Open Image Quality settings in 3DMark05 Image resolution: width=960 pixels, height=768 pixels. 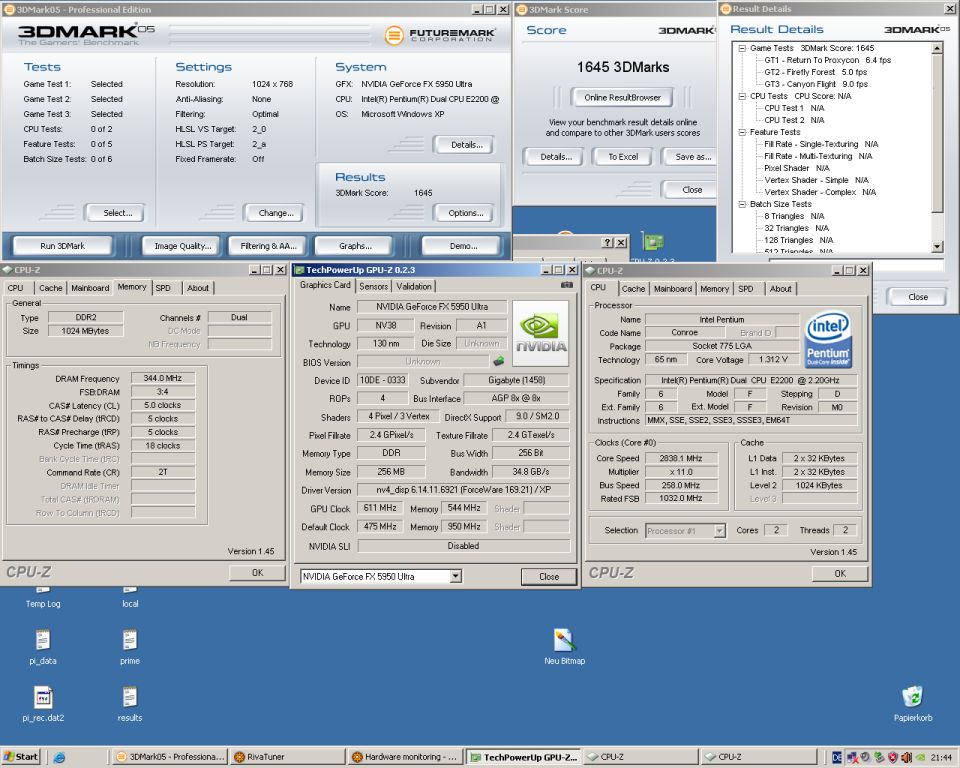[x=182, y=246]
